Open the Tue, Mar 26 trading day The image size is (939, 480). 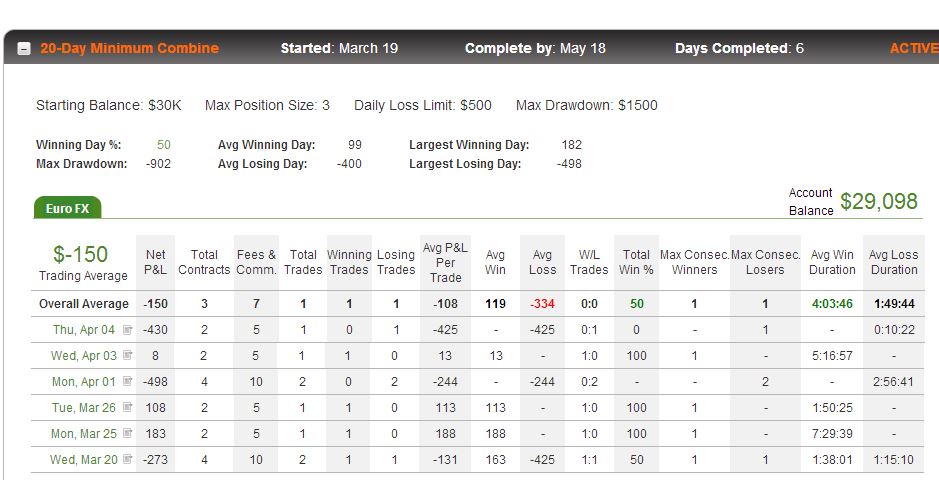(84, 408)
